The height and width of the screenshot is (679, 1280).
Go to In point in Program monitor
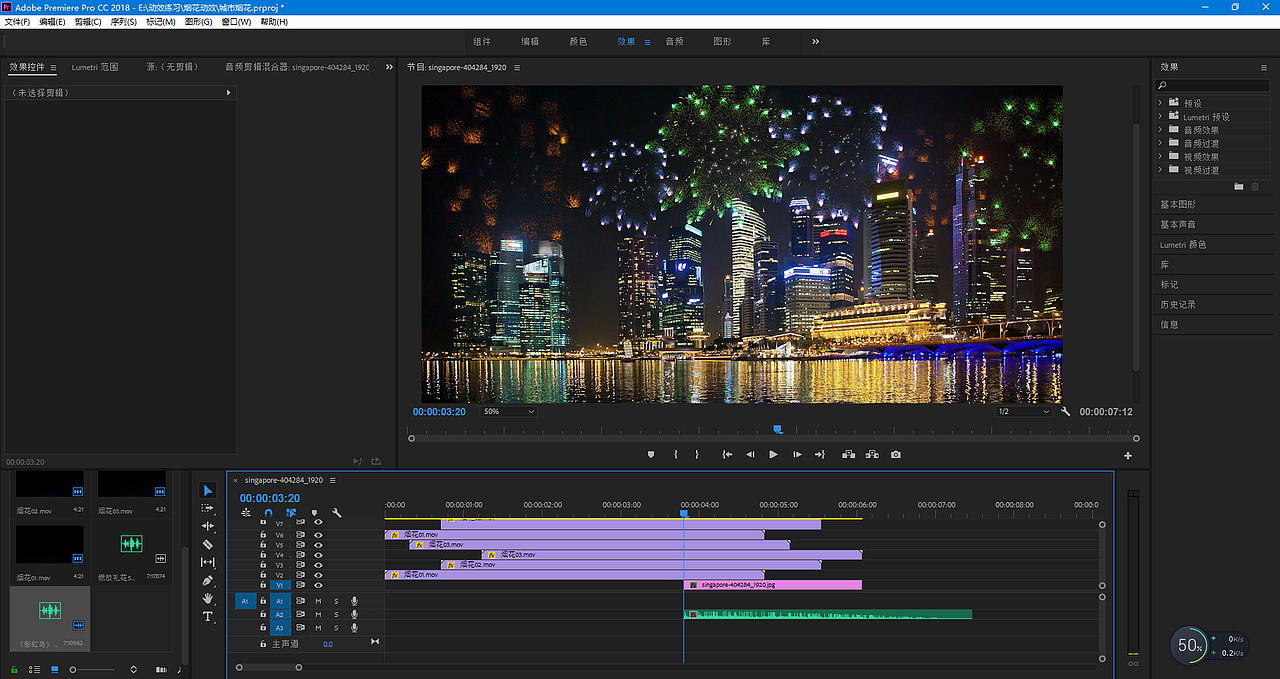tap(727, 454)
